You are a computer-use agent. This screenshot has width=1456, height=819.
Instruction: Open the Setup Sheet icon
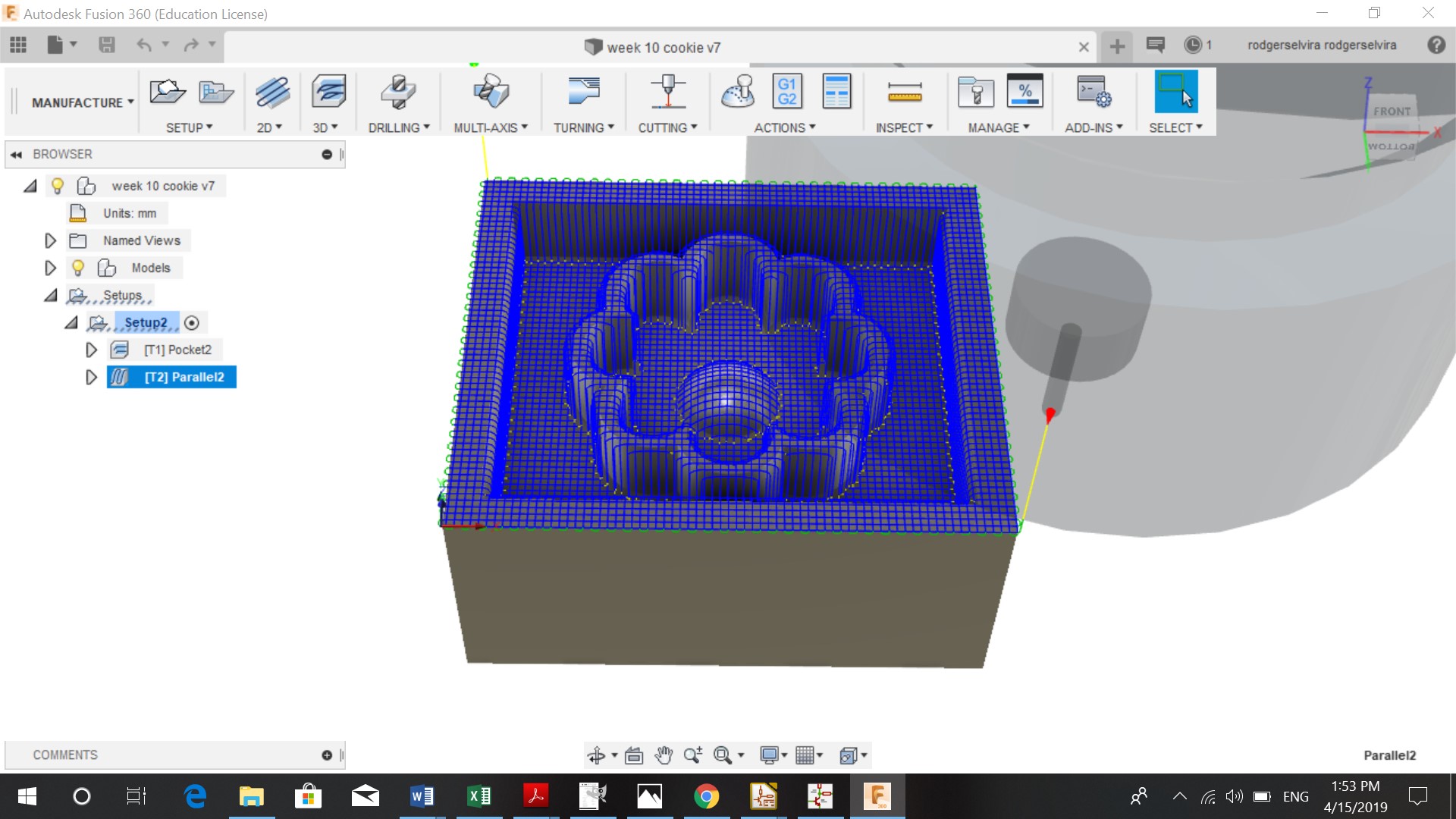click(x=836, y=93)
